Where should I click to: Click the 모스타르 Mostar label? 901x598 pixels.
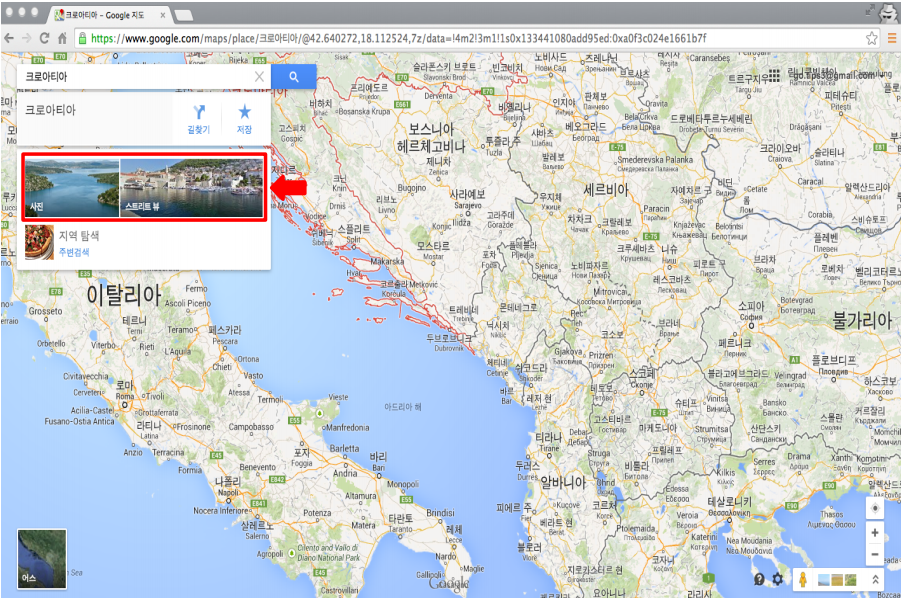point(433,246)
